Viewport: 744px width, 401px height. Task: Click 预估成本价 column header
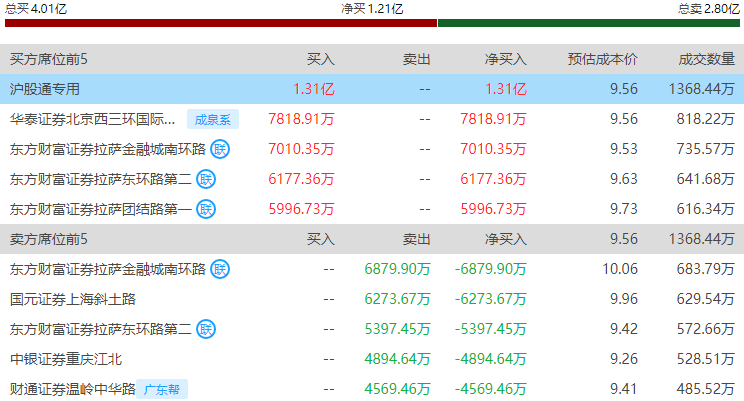603,59
